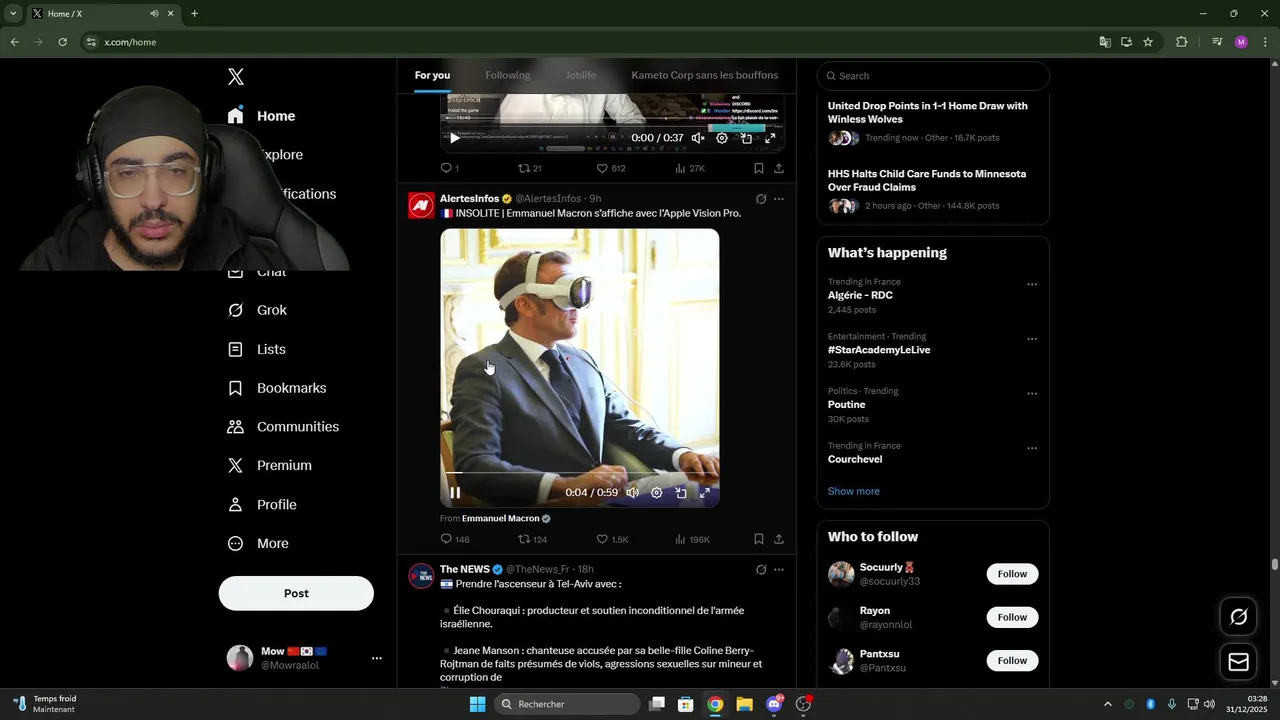Viewport: 1280px width, 720px height.
Task: Go to Bookmarks in the sidebar
Action: coord(277,388)
